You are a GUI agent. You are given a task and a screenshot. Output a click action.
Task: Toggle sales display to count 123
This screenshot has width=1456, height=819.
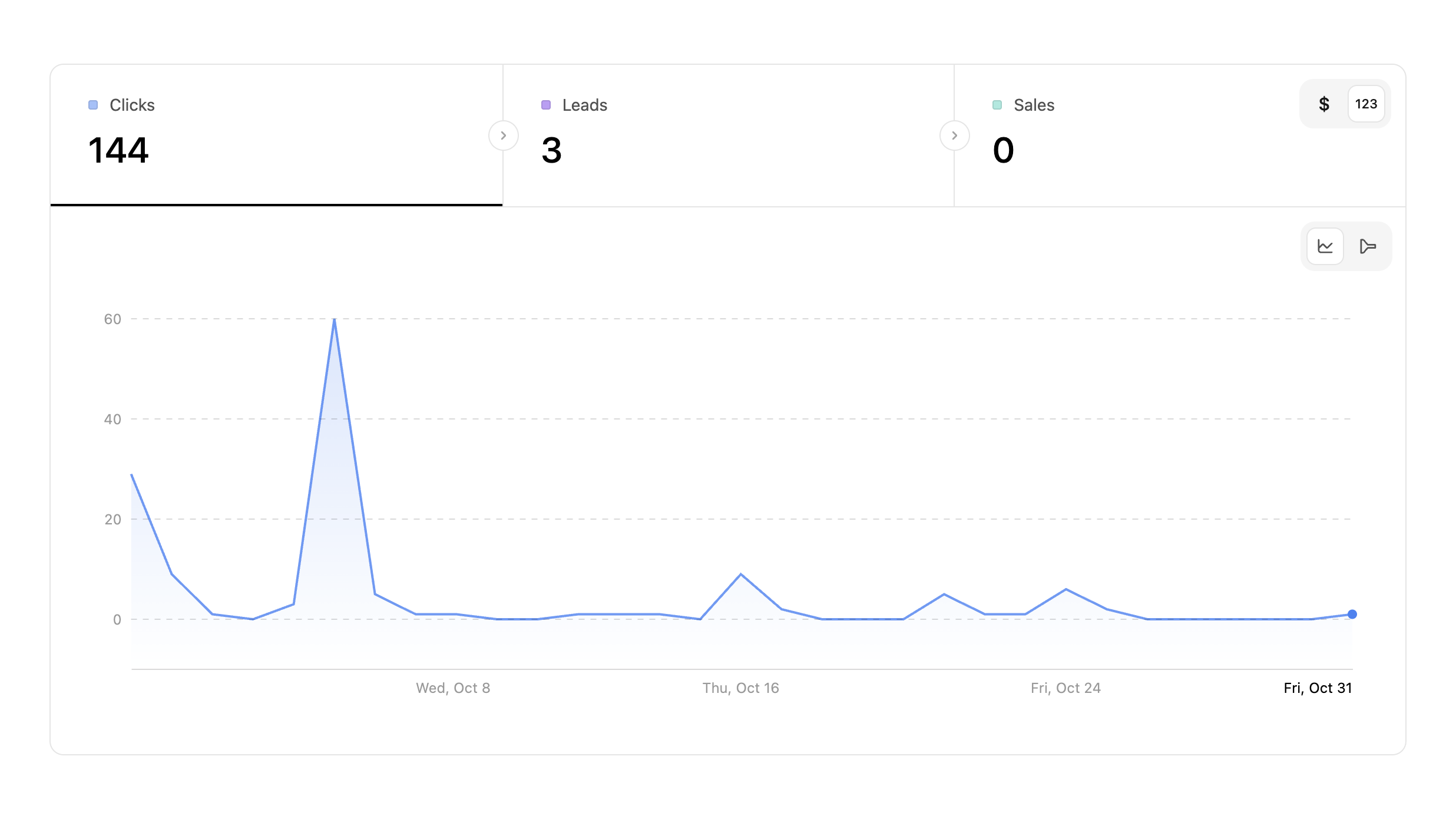1366,104
